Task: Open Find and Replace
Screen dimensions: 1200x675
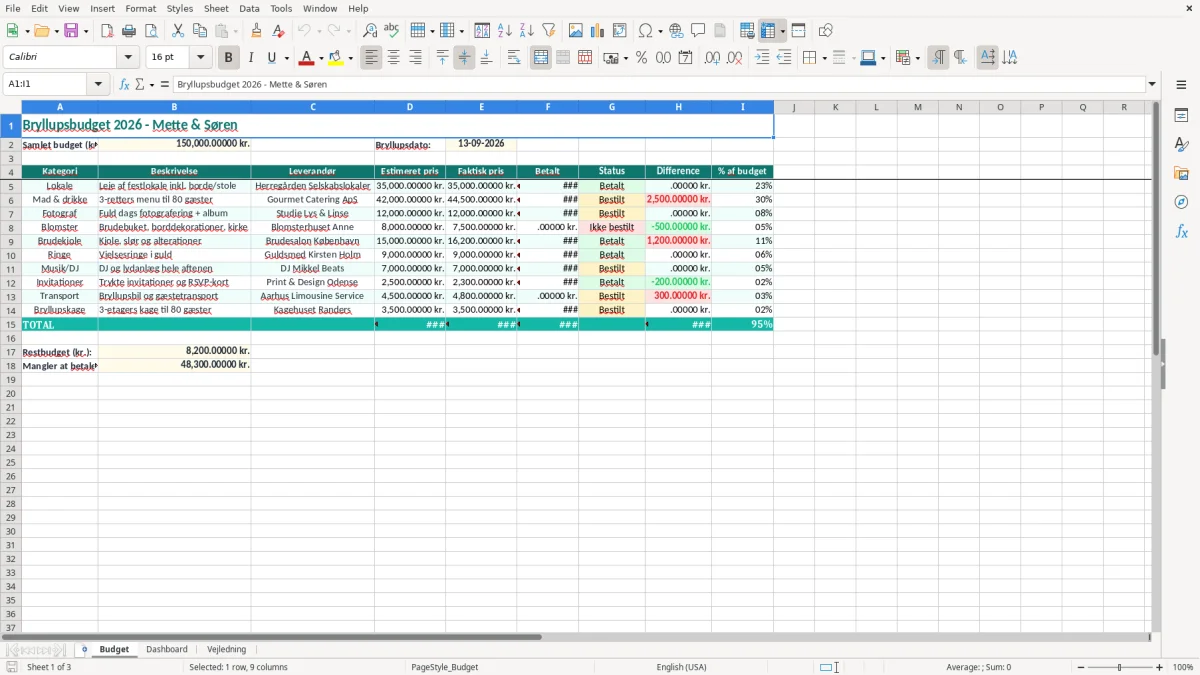Action: tap(370, 31)
